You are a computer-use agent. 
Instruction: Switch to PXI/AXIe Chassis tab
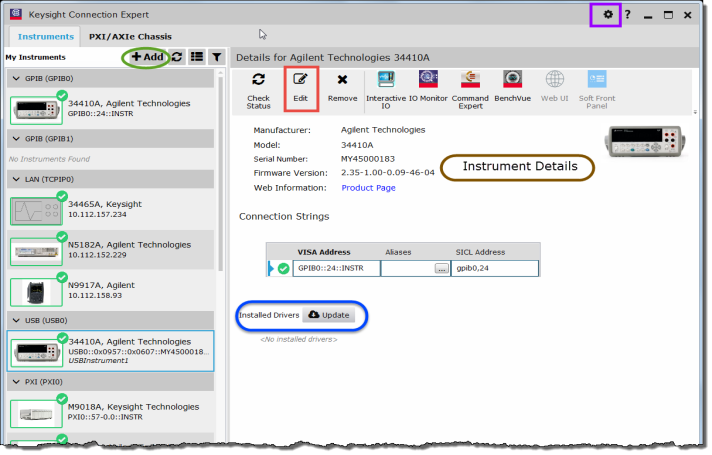[x=130, y=37]
